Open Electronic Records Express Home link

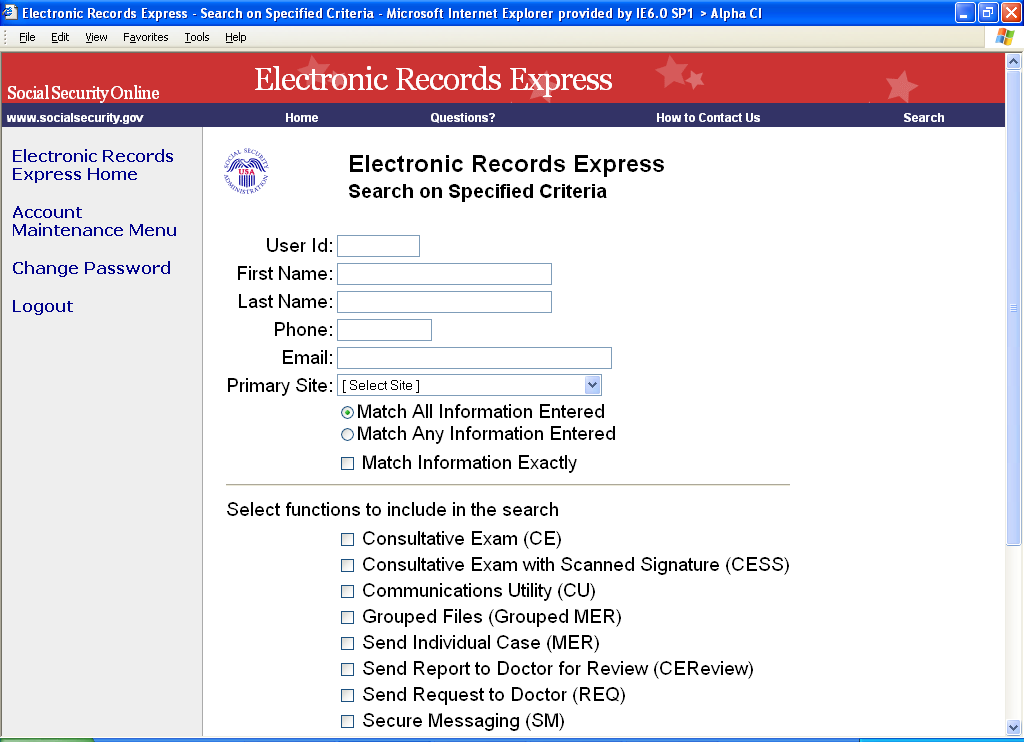[x=93, y=165]
